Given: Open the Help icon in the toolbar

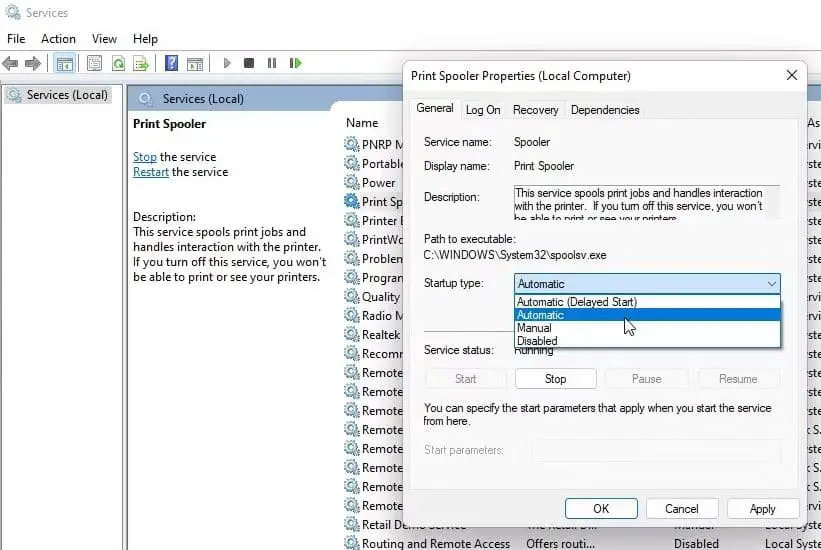Looking at the screenshot, I should (171, 63).
